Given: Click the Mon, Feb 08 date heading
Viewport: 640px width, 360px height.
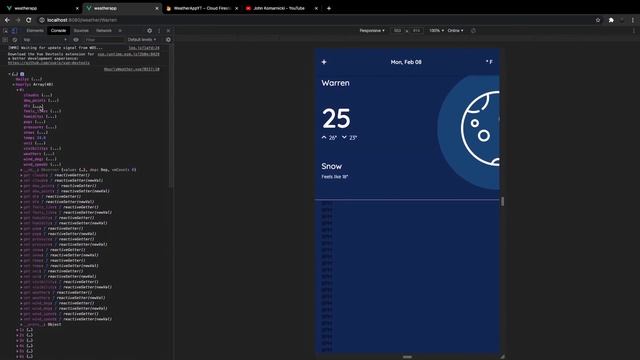Looking at the screenshot, I should point(406,62).
